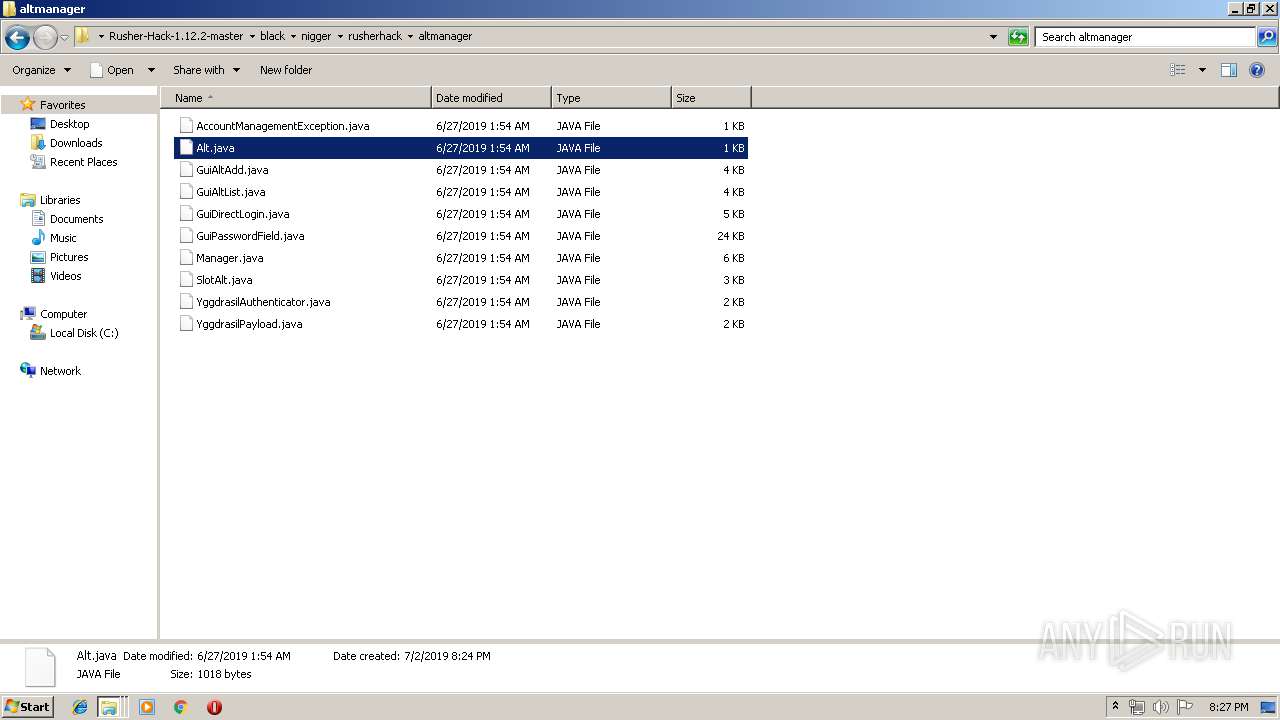
Task: Open Music library in navigation pane
Action: pos(63,238)
